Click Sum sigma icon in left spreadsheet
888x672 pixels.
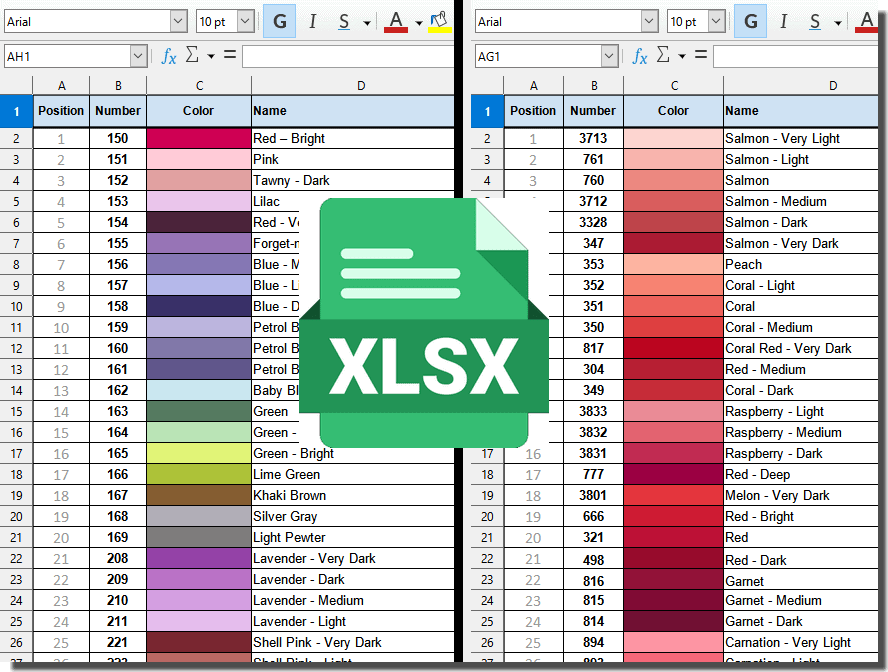click(x=193, y=56)
